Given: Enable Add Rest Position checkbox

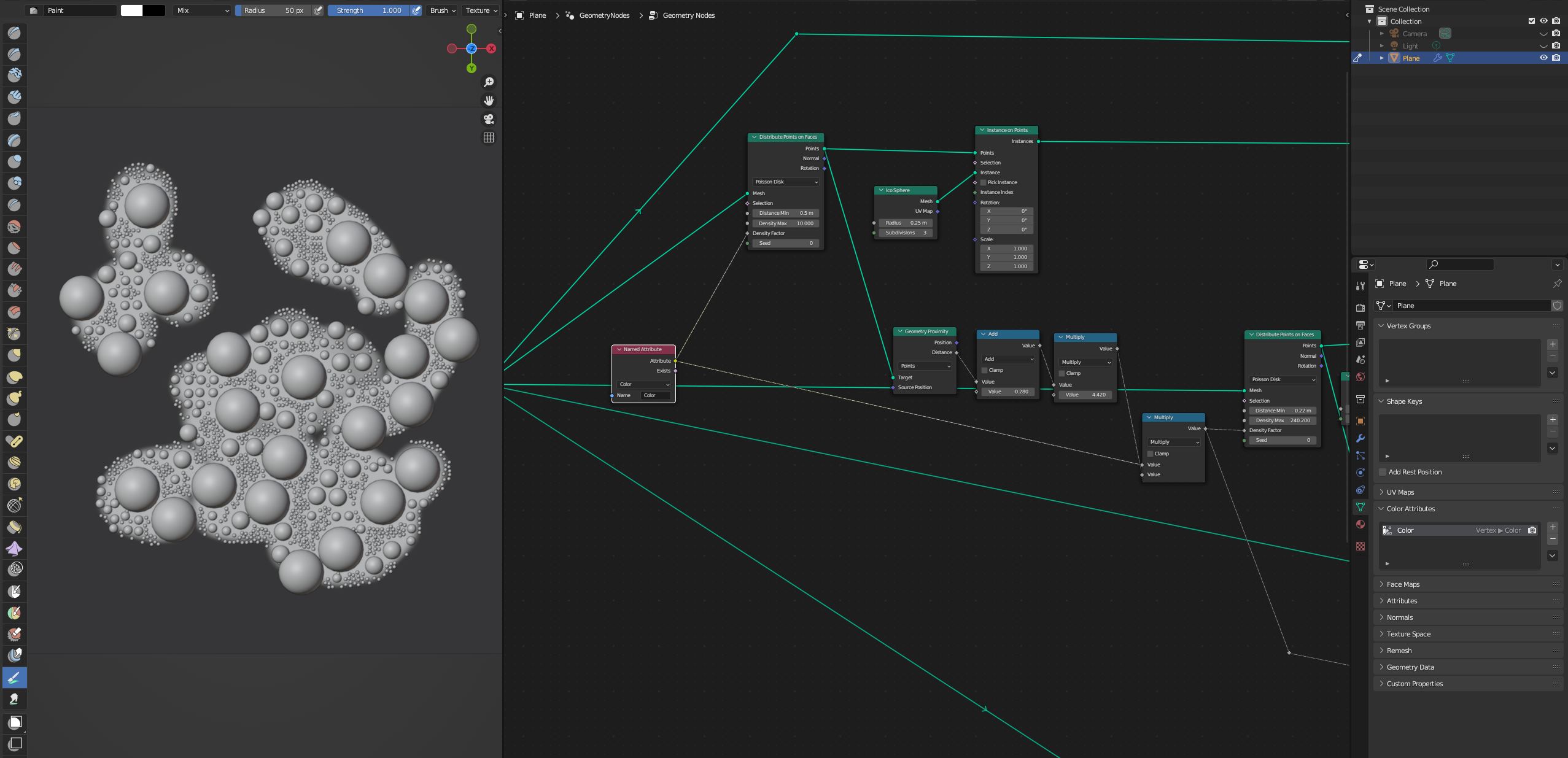Looking at the screenshot, I should (x=1383, y=472).
